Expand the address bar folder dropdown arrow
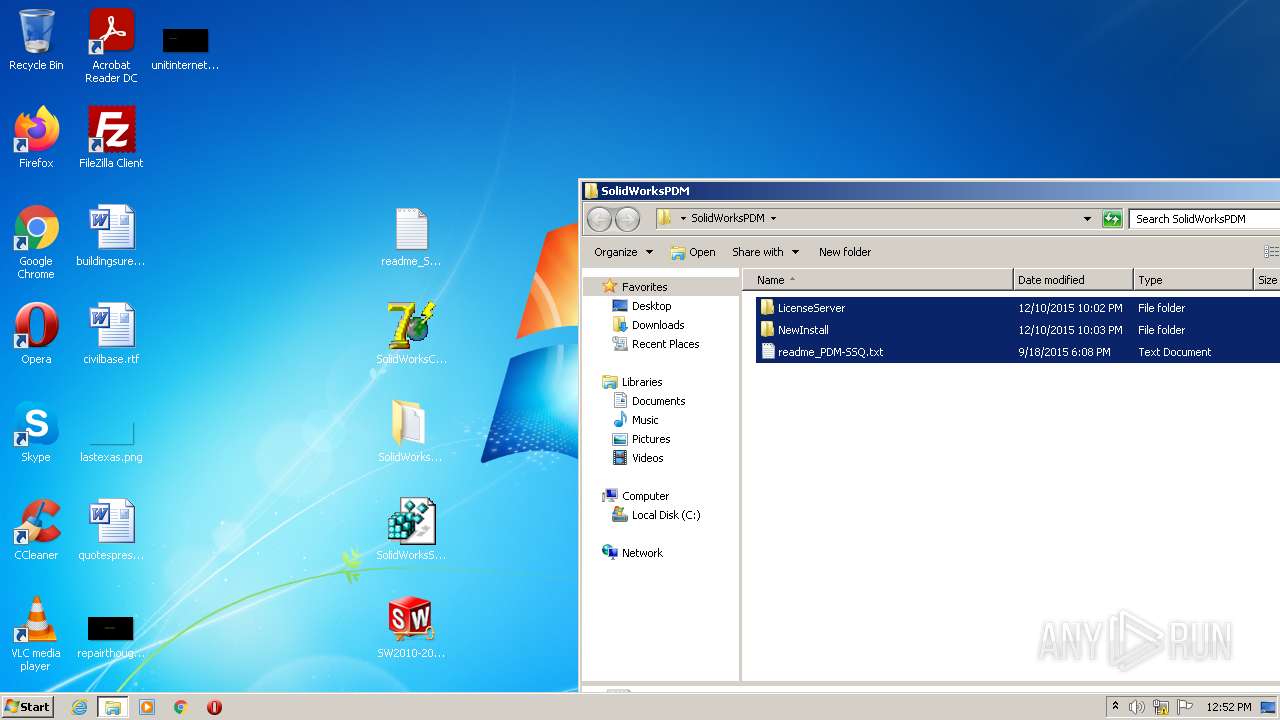The width and height of the screenshot is (1280, 720). [x=683, y=218]
